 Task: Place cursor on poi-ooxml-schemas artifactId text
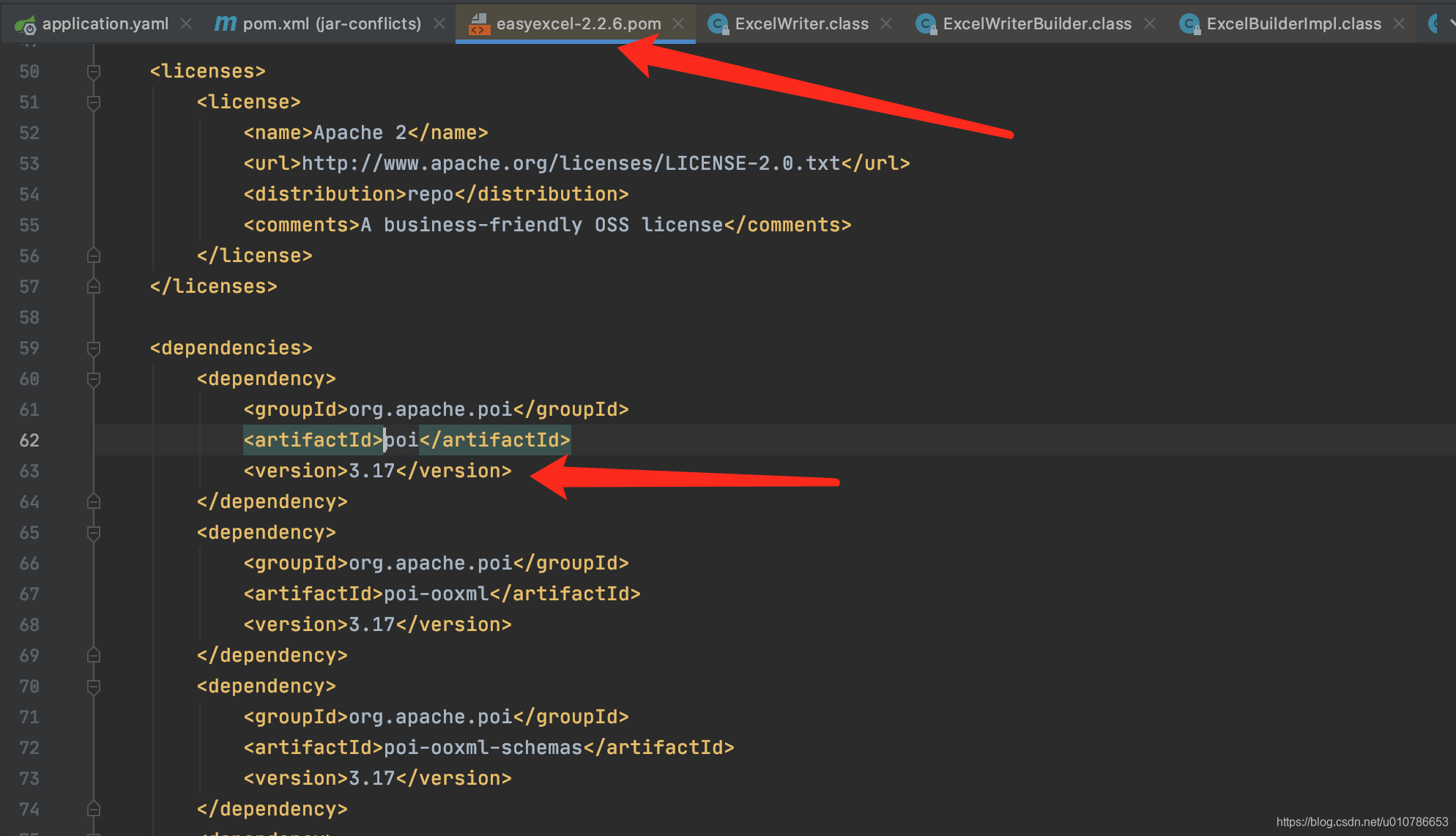(483, 747)
